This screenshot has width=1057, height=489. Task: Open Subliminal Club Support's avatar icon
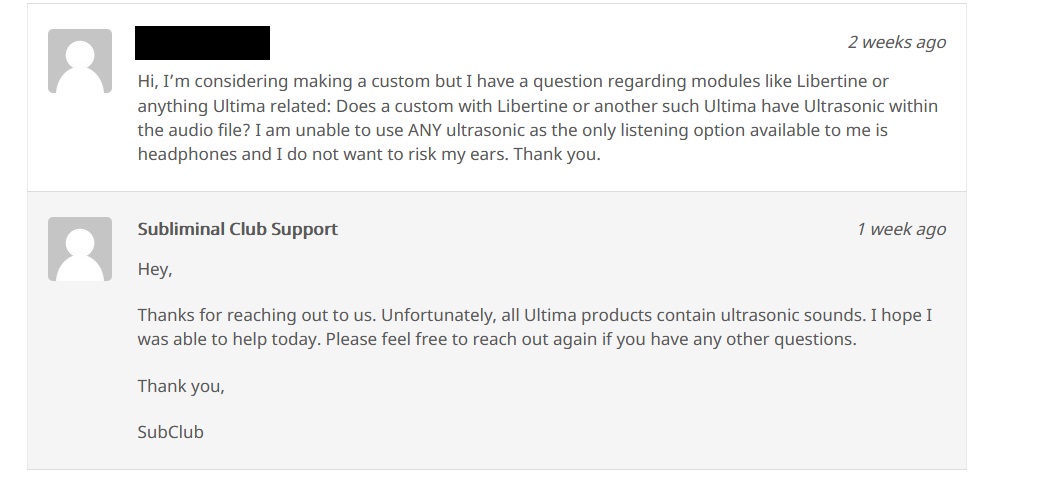(x=80, y=249)
